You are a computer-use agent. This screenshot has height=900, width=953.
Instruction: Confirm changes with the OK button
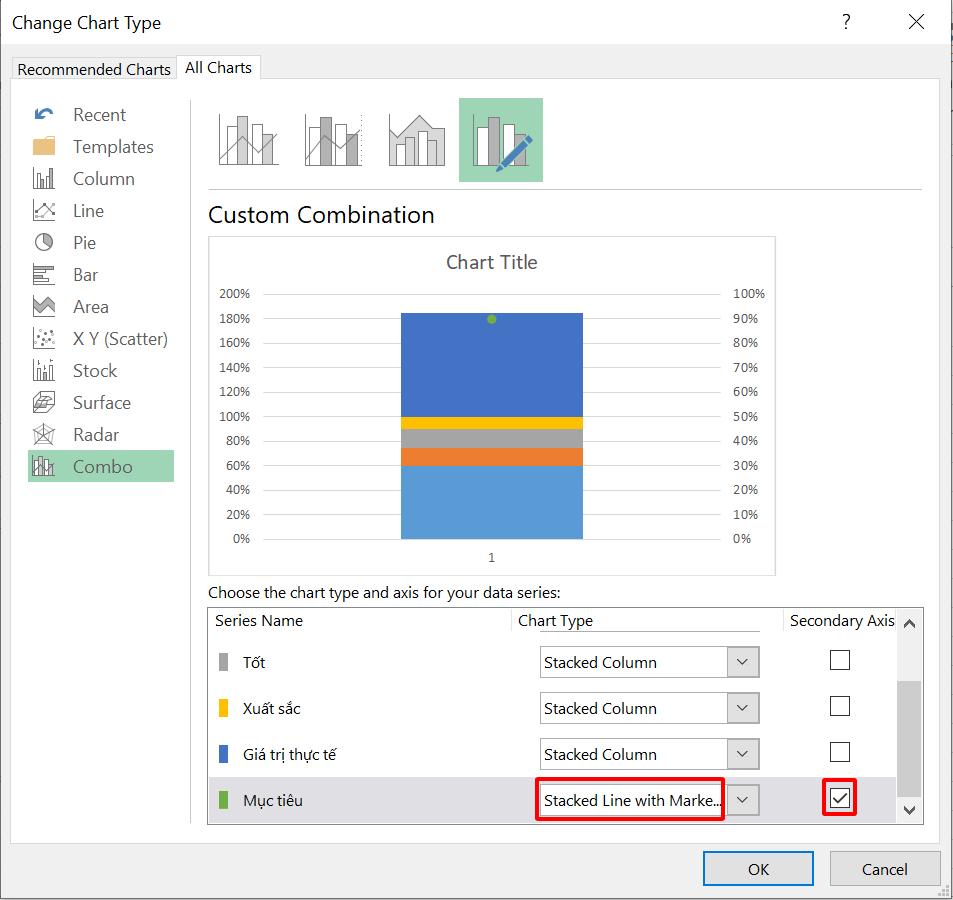pos(757,868)
